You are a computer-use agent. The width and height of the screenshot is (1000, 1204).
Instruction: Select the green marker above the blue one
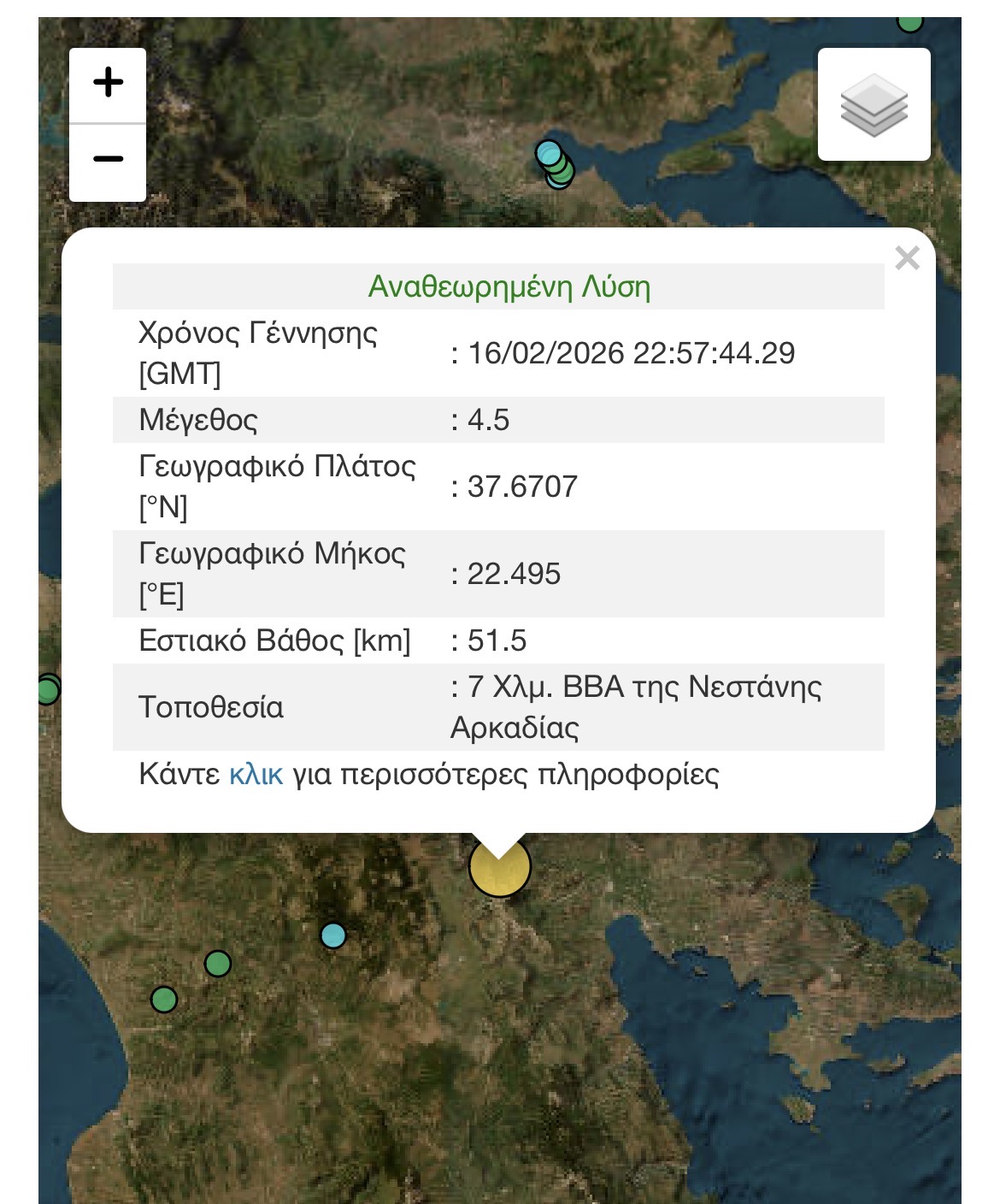click(x=216, y=963)
